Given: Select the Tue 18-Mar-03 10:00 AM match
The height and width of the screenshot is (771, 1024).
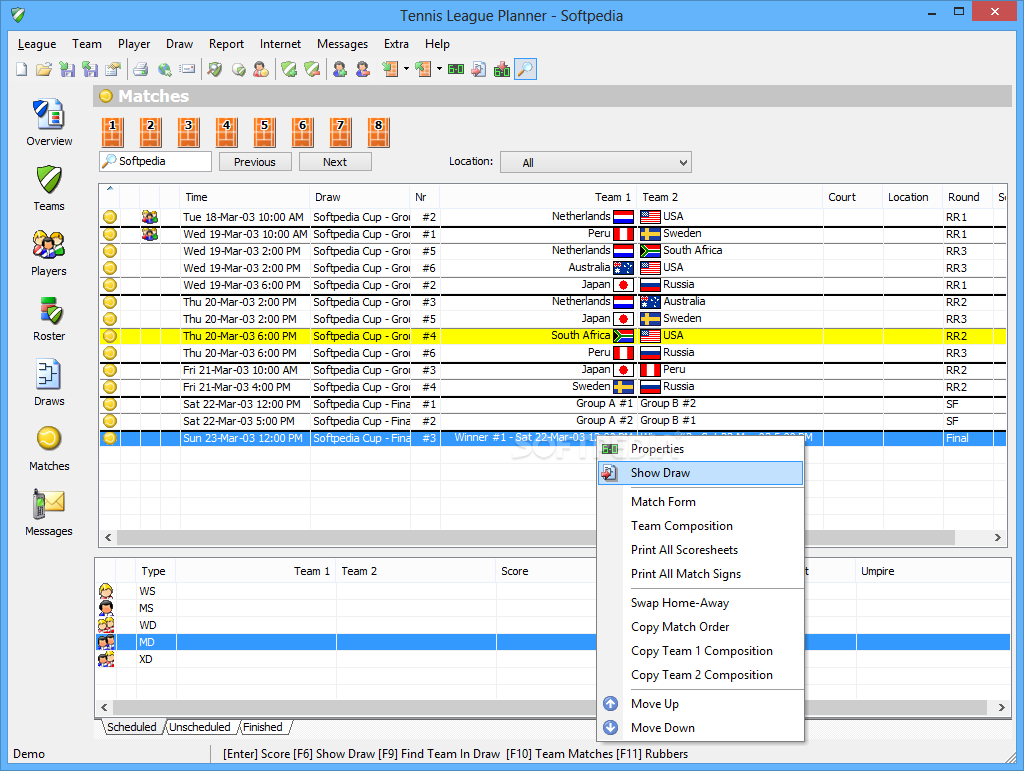Looking at the screenshot, I should click(x=552, y=217).
